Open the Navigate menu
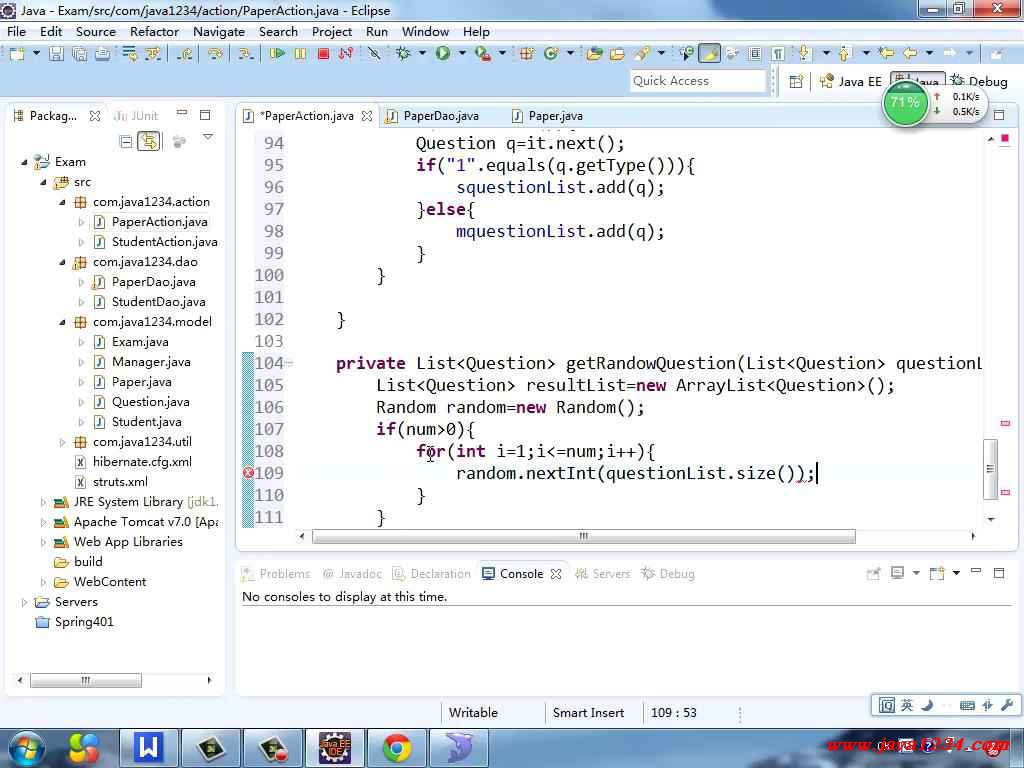The image size is (1024, 768). pyautogui.click(x=219, y=31)
